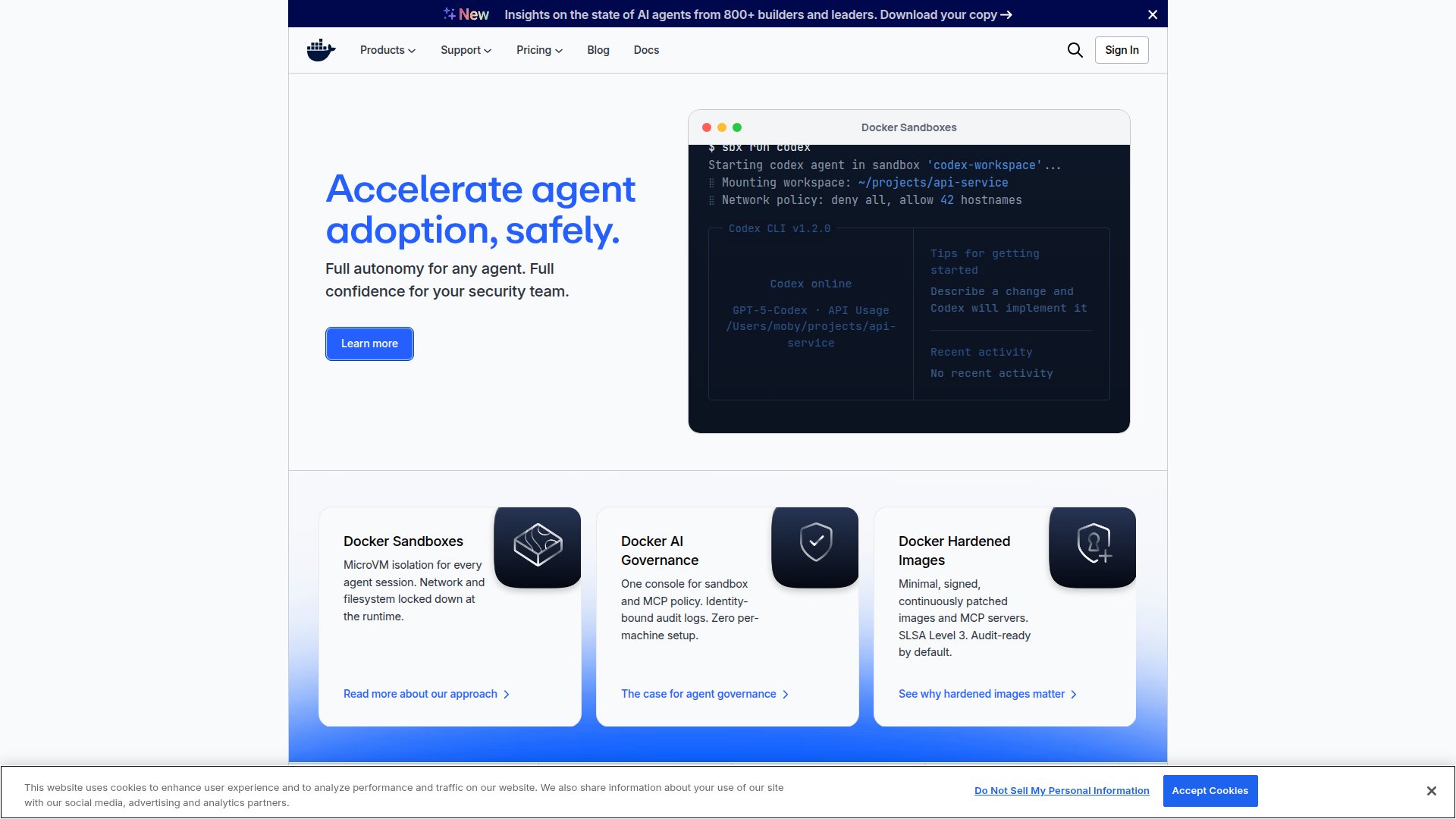The width and height of the screenshot is (1456, 819).
Task: Click the sparkle icon beside New
Action: 450,14
